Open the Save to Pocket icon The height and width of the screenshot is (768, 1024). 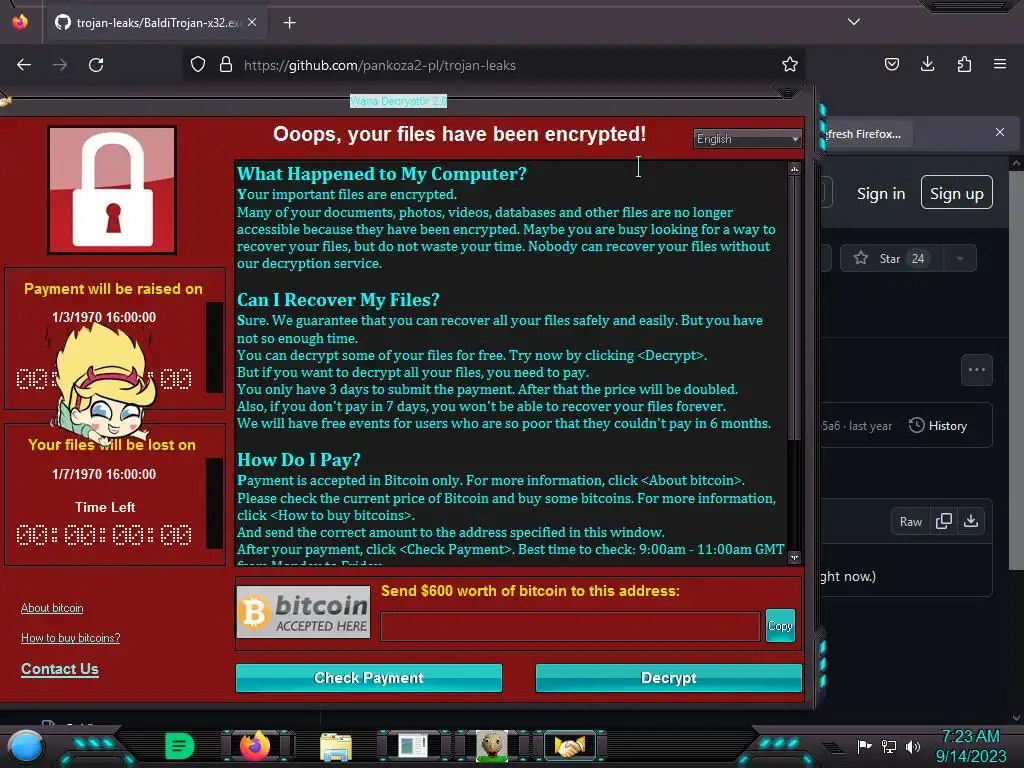(891, 64)
